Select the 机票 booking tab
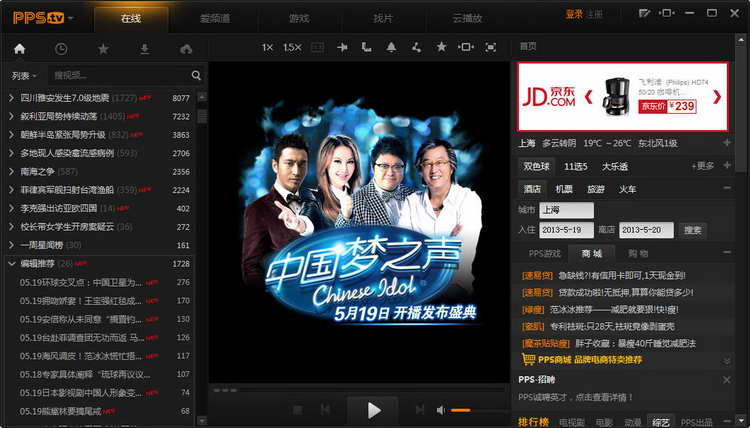750x428 pixels. tap(564, 189)
